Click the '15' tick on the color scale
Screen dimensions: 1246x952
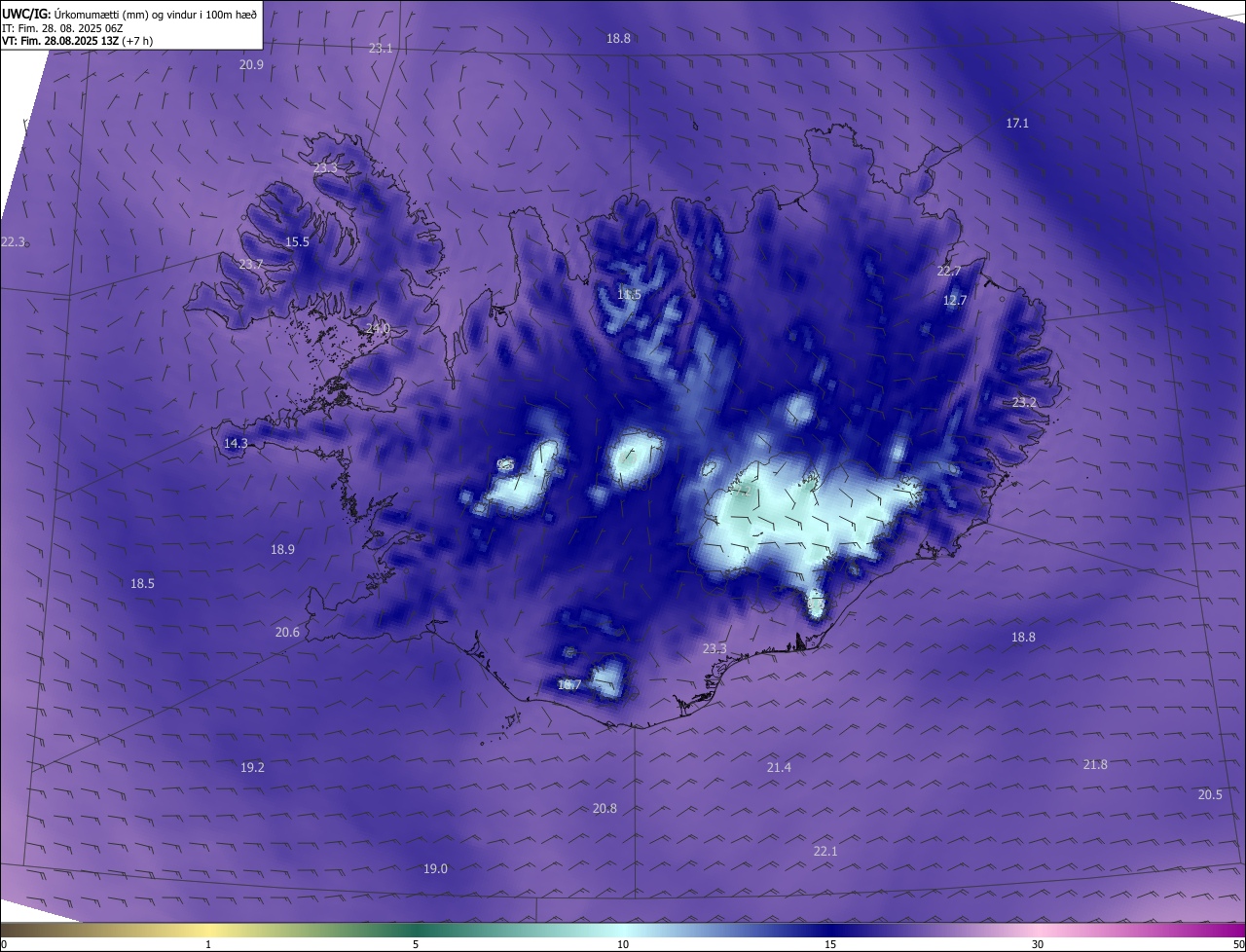[830, 944]
